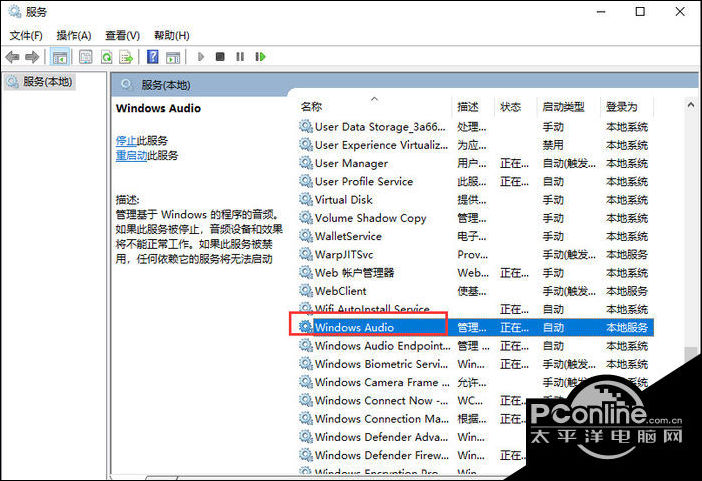Click the Export List toolbar icon

click(126, 57)
